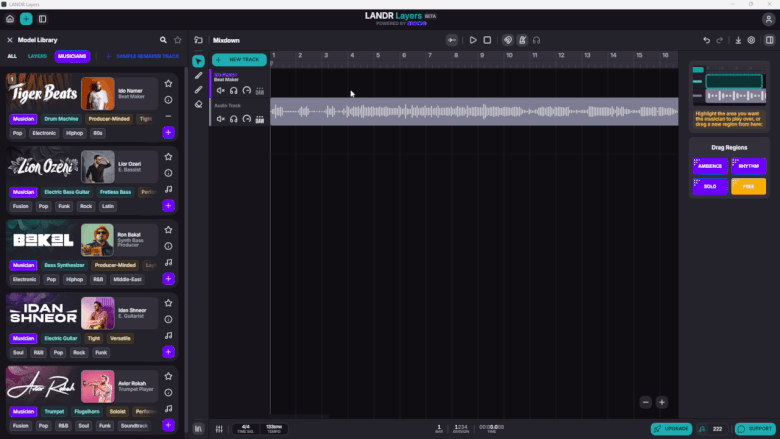The width and height of the screenshot is (780, 439).
Task: Toggle the metronome icon
Action: click(522, 40)
